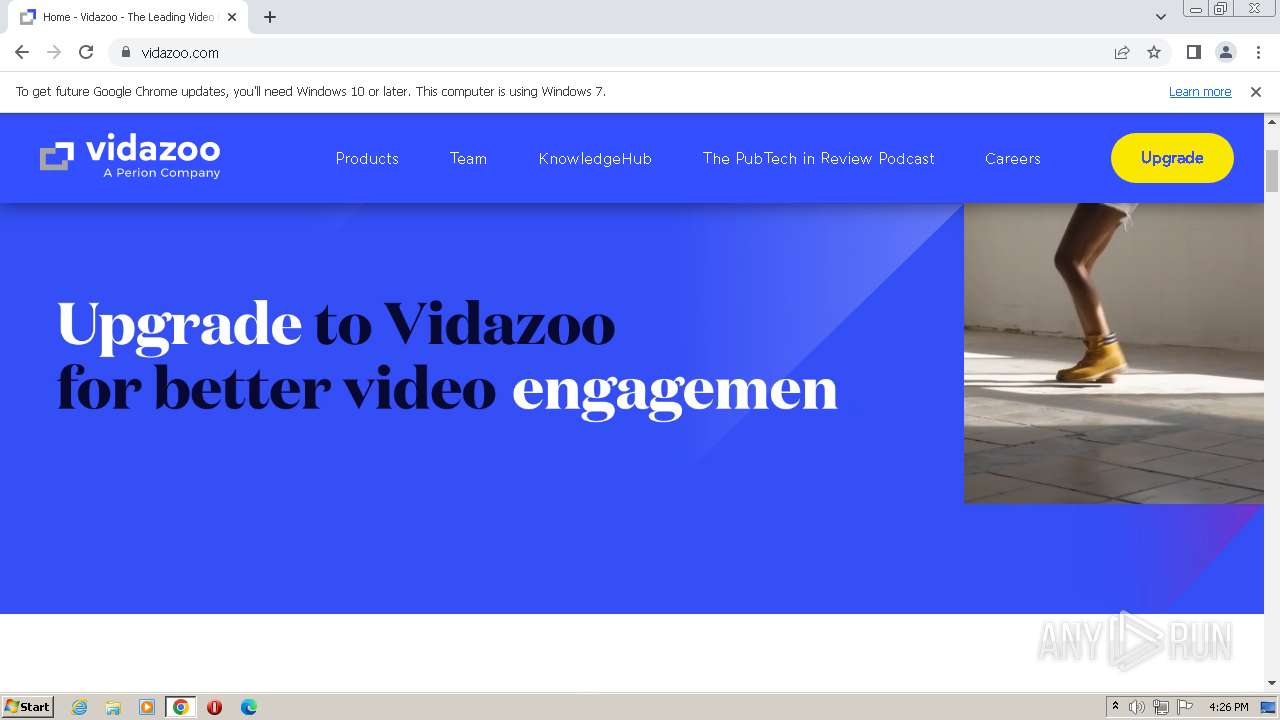
Task: Open the KnowledgeHub menu item
Action: pyautogui.click(x=595, y=158)
